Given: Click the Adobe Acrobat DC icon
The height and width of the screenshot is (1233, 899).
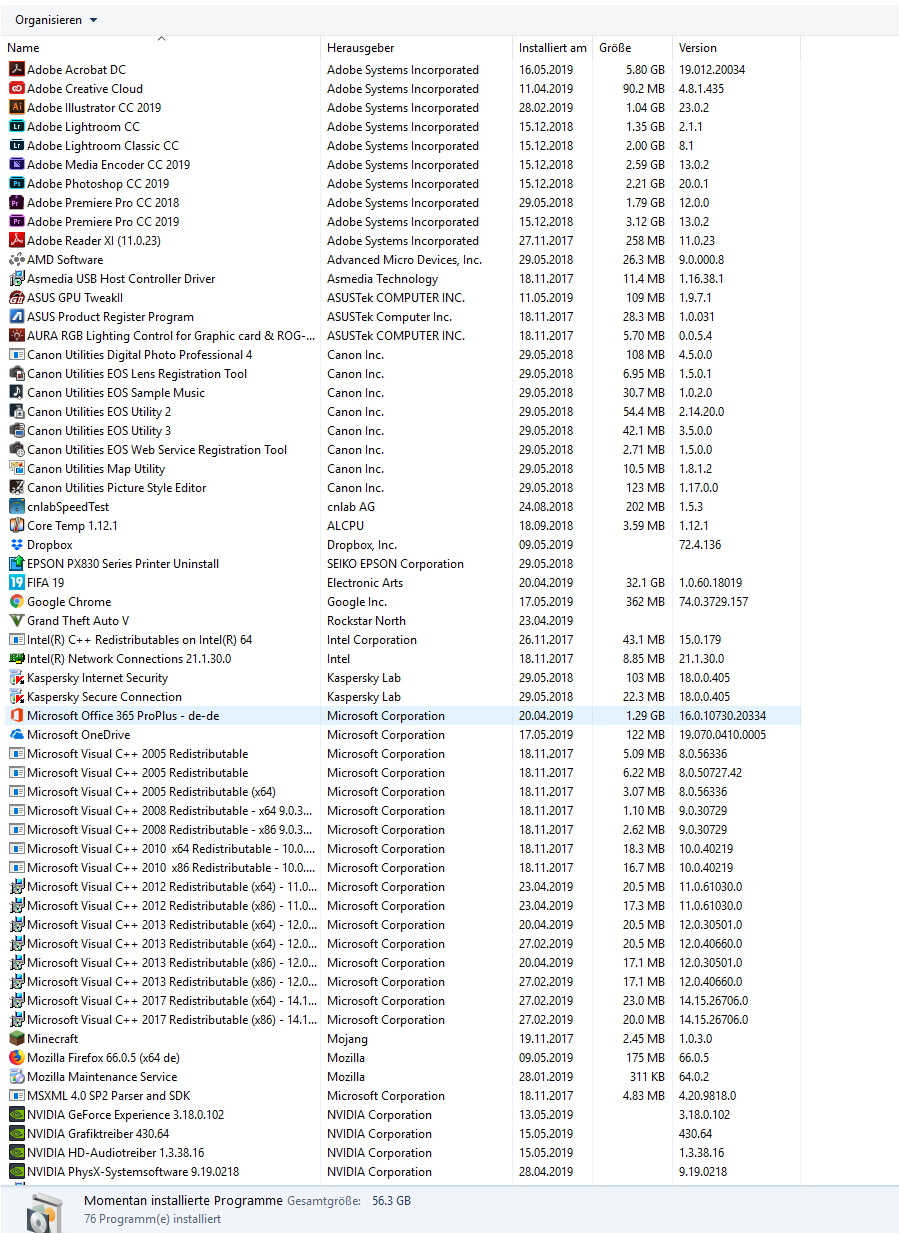Looking at the screenshot, I should click(x=17, y=70).
